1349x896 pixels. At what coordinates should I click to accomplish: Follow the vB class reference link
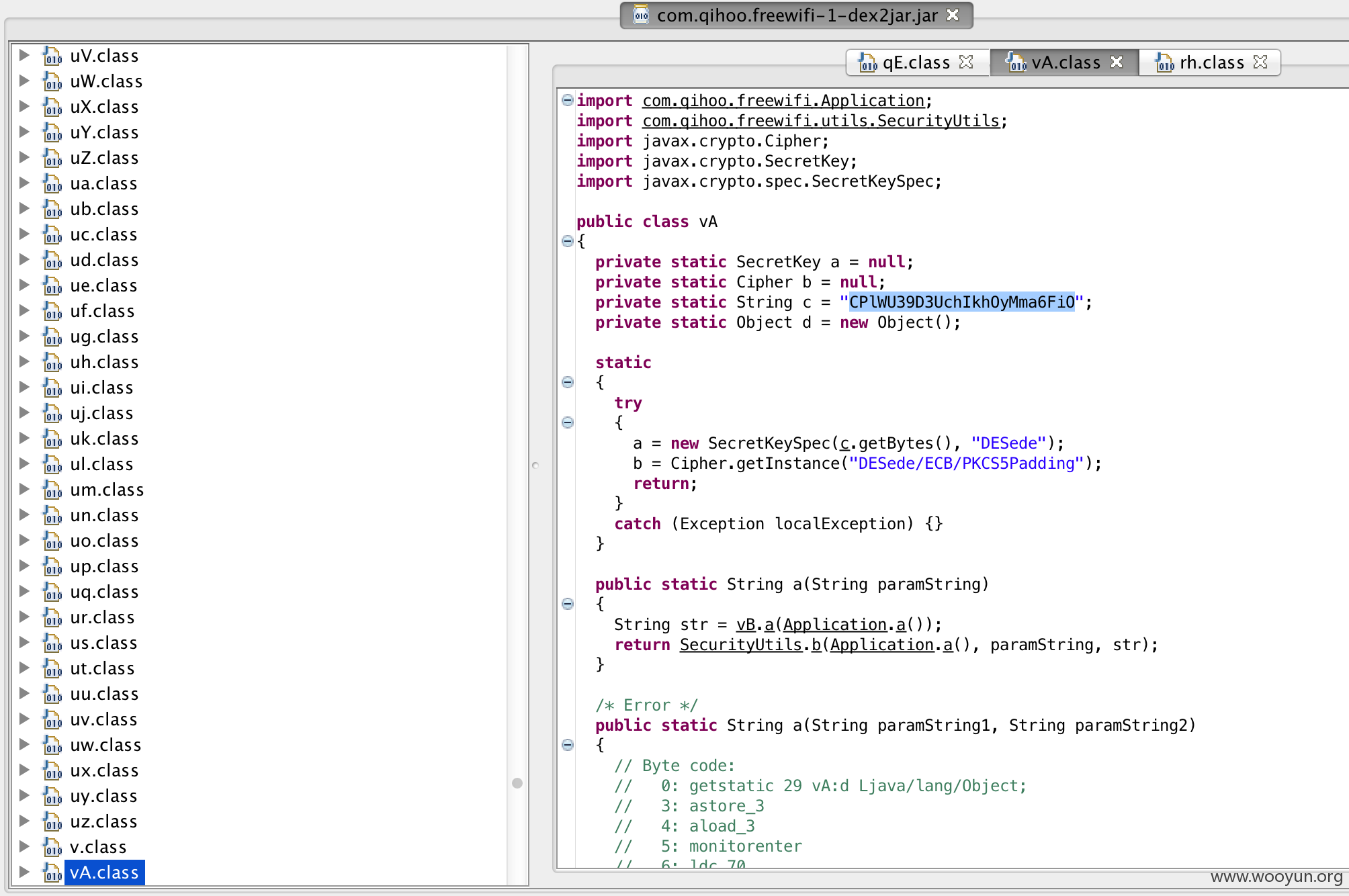pos(746,625)
